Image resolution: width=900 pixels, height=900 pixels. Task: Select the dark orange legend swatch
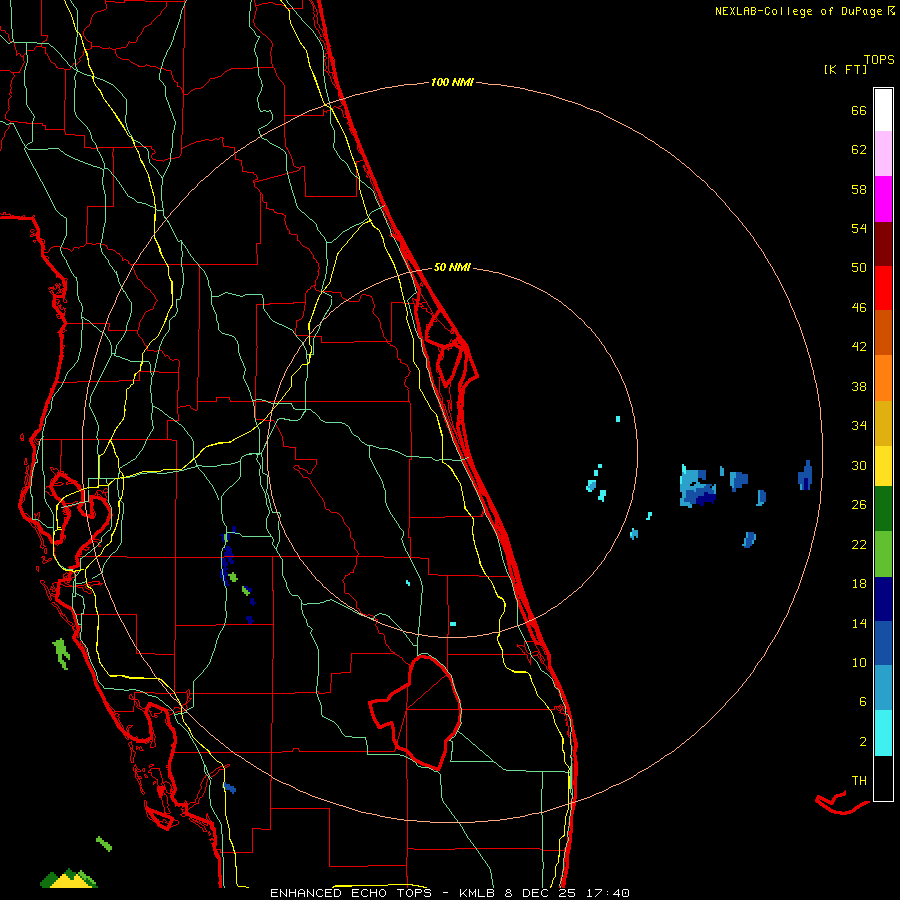click(883, 332)
